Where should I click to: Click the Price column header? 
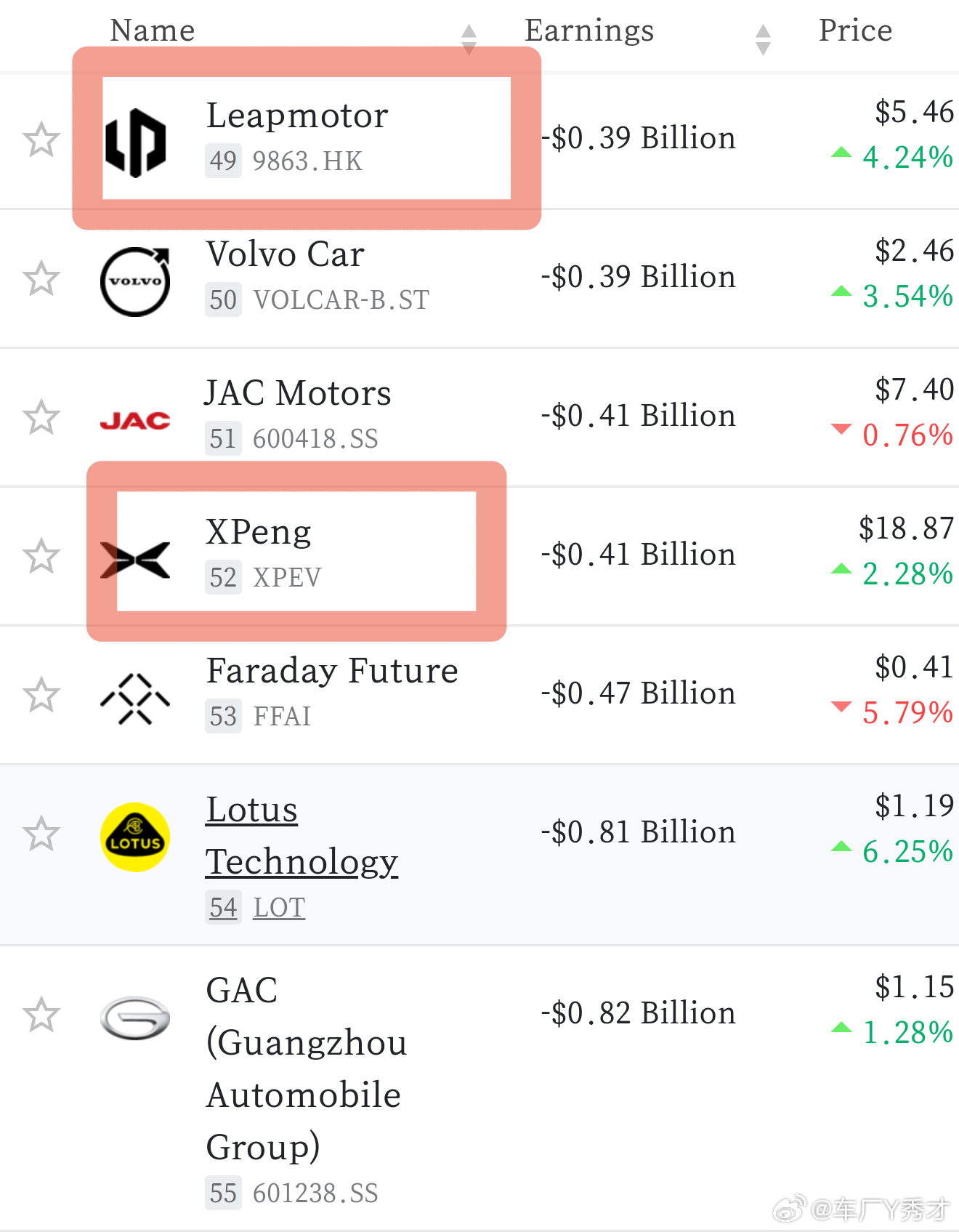pyautogui.click(x=855, y=31)
